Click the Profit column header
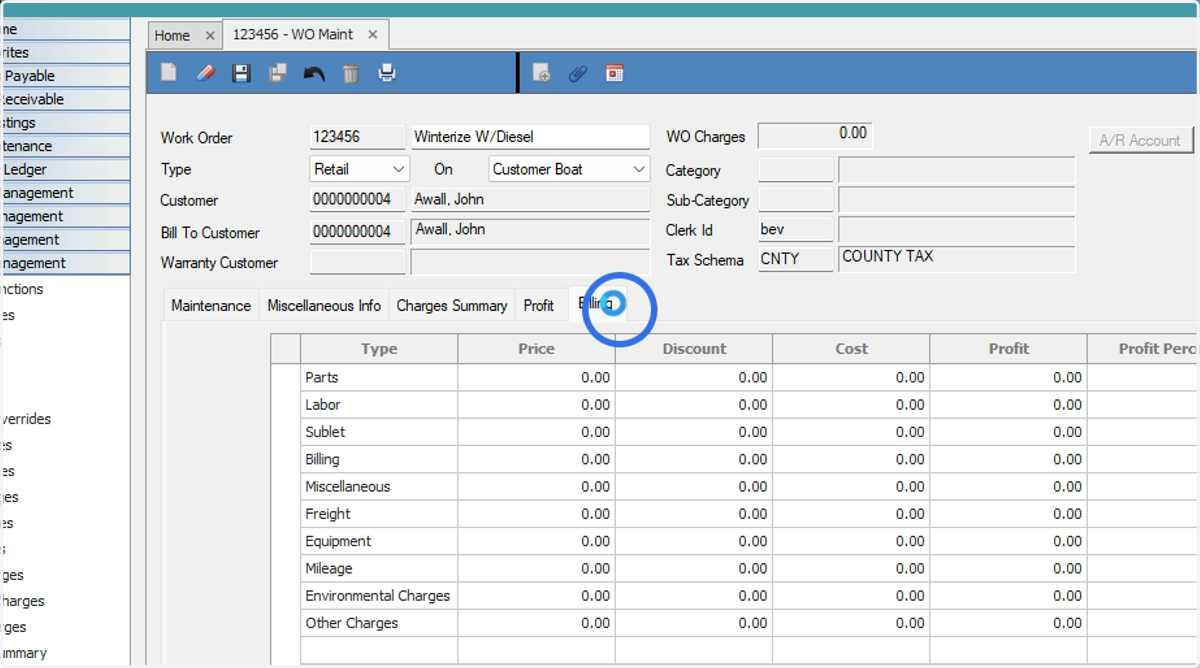Viewport: 1200px width, 668px height. coord(1008,349)
